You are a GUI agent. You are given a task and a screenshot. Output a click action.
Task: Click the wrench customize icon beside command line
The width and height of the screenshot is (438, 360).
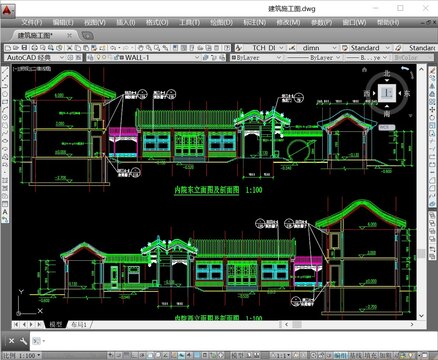tap(23, 341)
